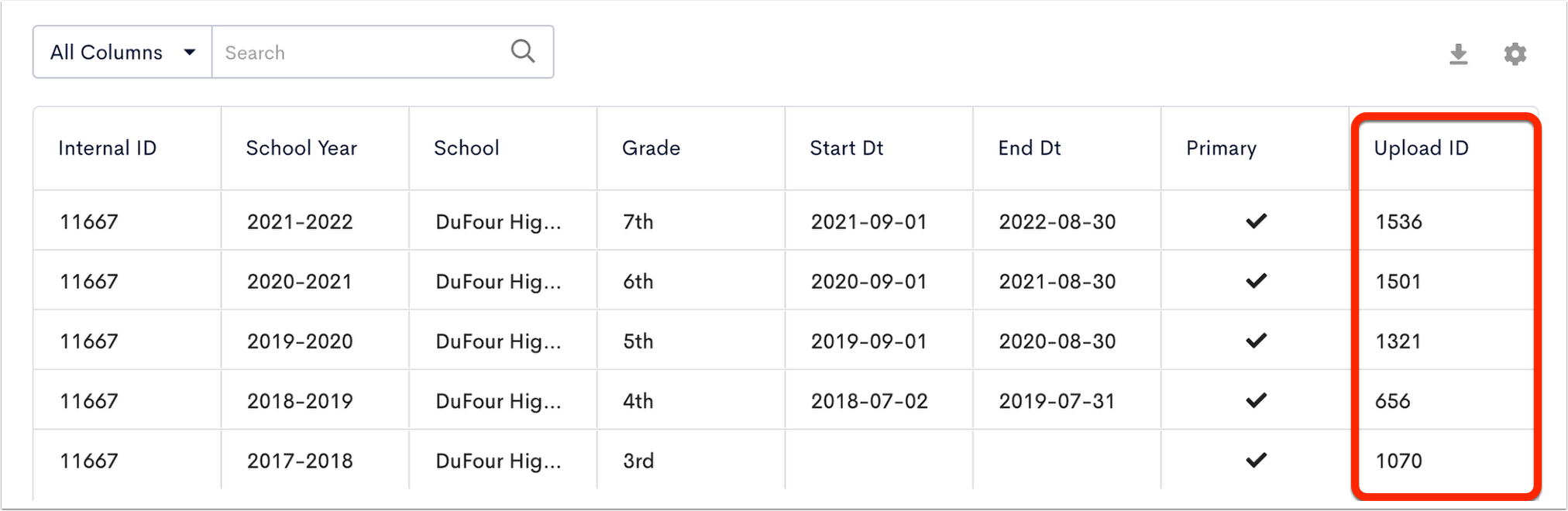This screenshot has height=511, width=1568.
Task: Click the download icon above the table
Action: (x=1458, y=53)
